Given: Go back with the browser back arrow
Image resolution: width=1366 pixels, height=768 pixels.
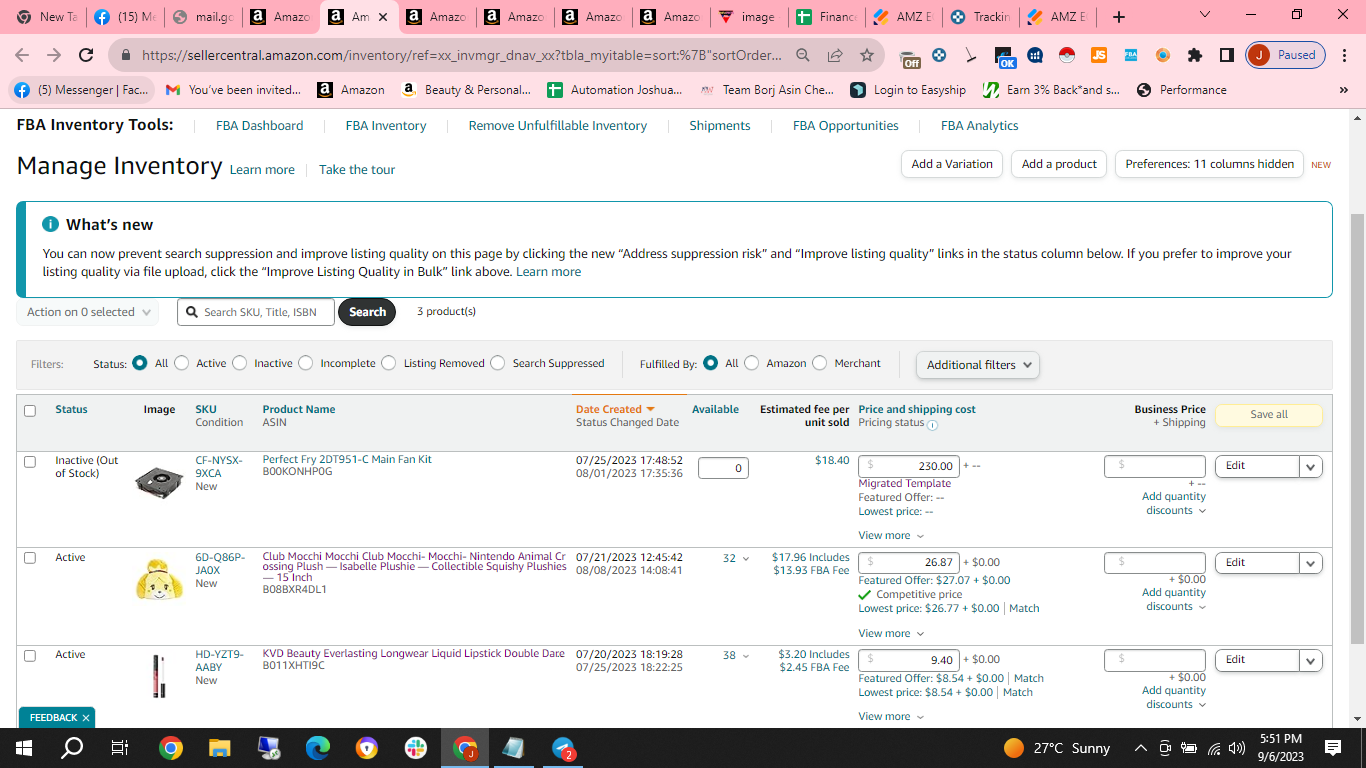Looking at the screenshot, I should (22, 55).
